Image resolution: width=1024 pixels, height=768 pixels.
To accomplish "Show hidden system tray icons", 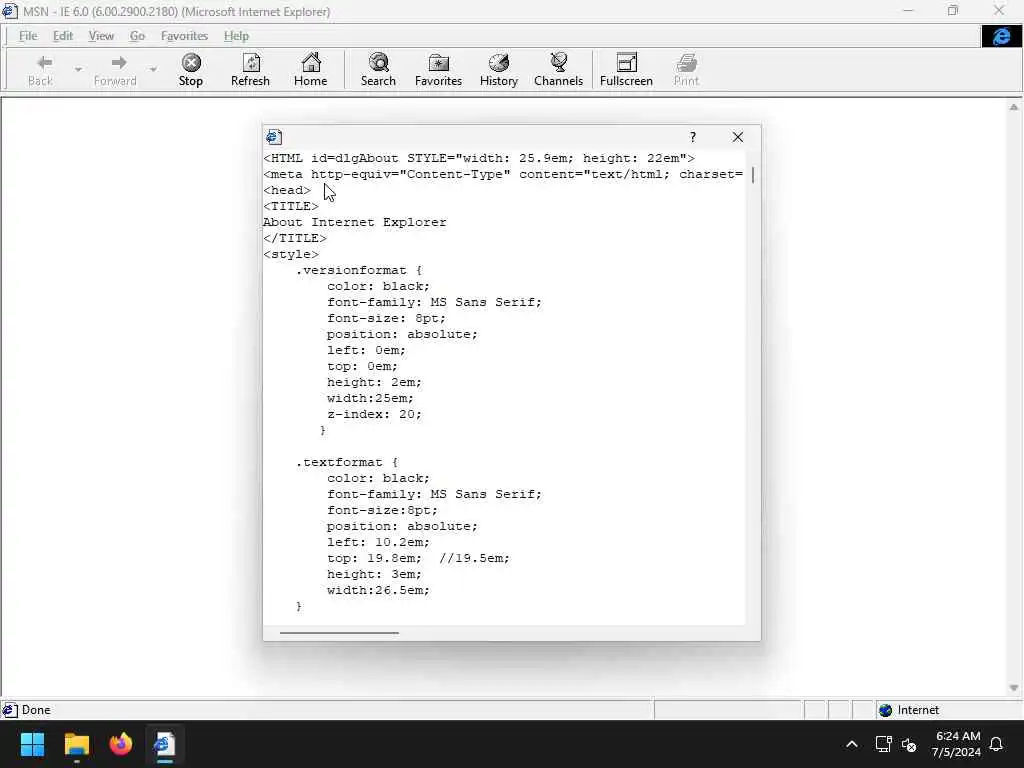I will [x=852, y=744].
